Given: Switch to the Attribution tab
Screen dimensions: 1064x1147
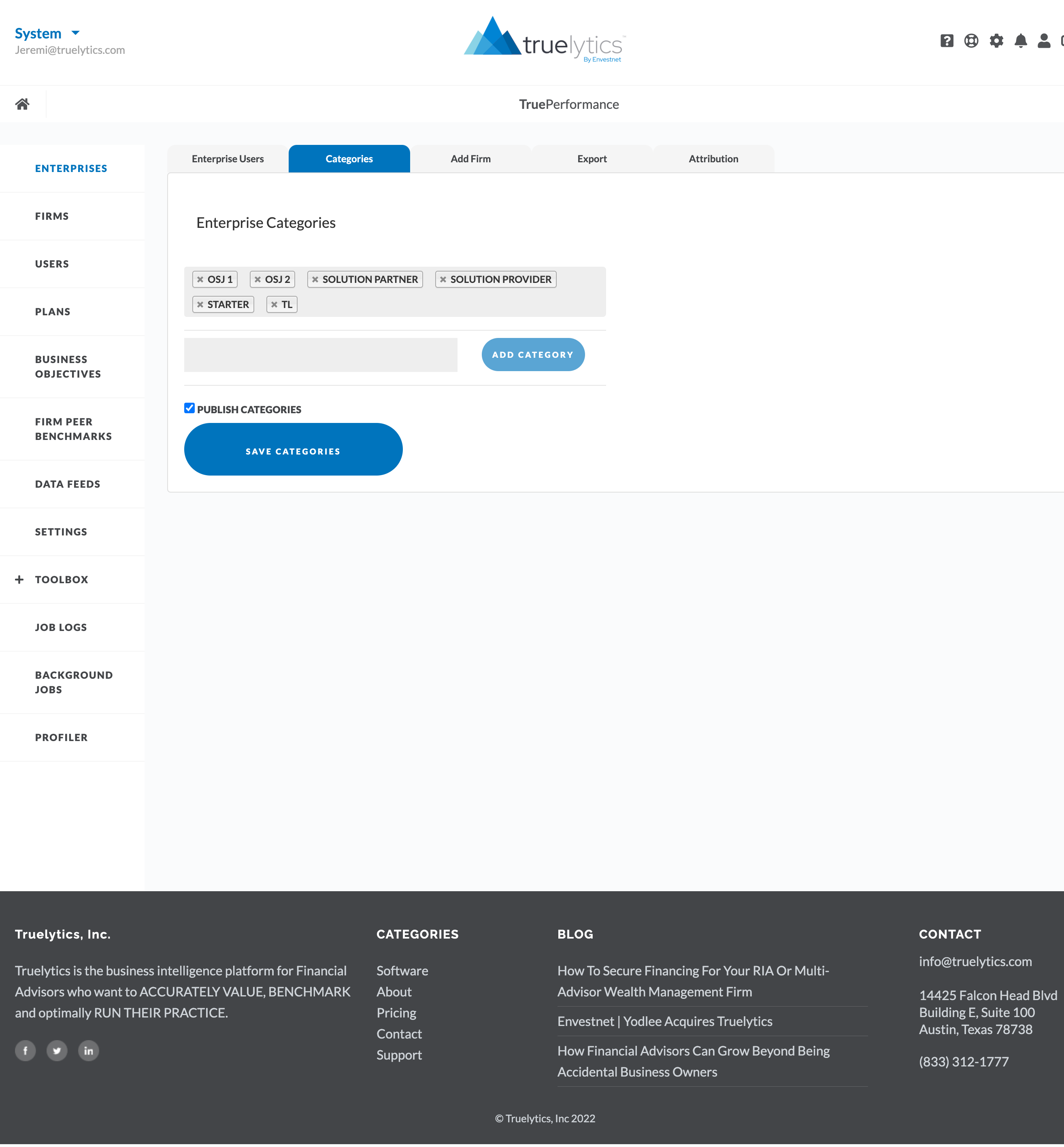Looking at the screenshot, I should [714, 159].
